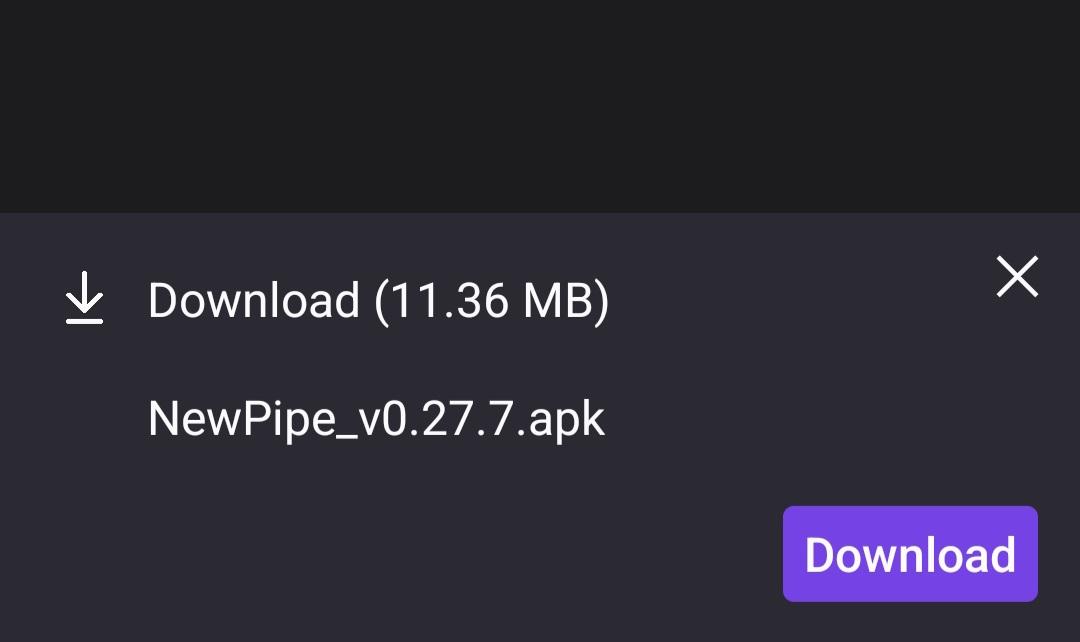Close the download prompt with the X
This screenshot has width=1080, height=642.
tap(1017, 277)
